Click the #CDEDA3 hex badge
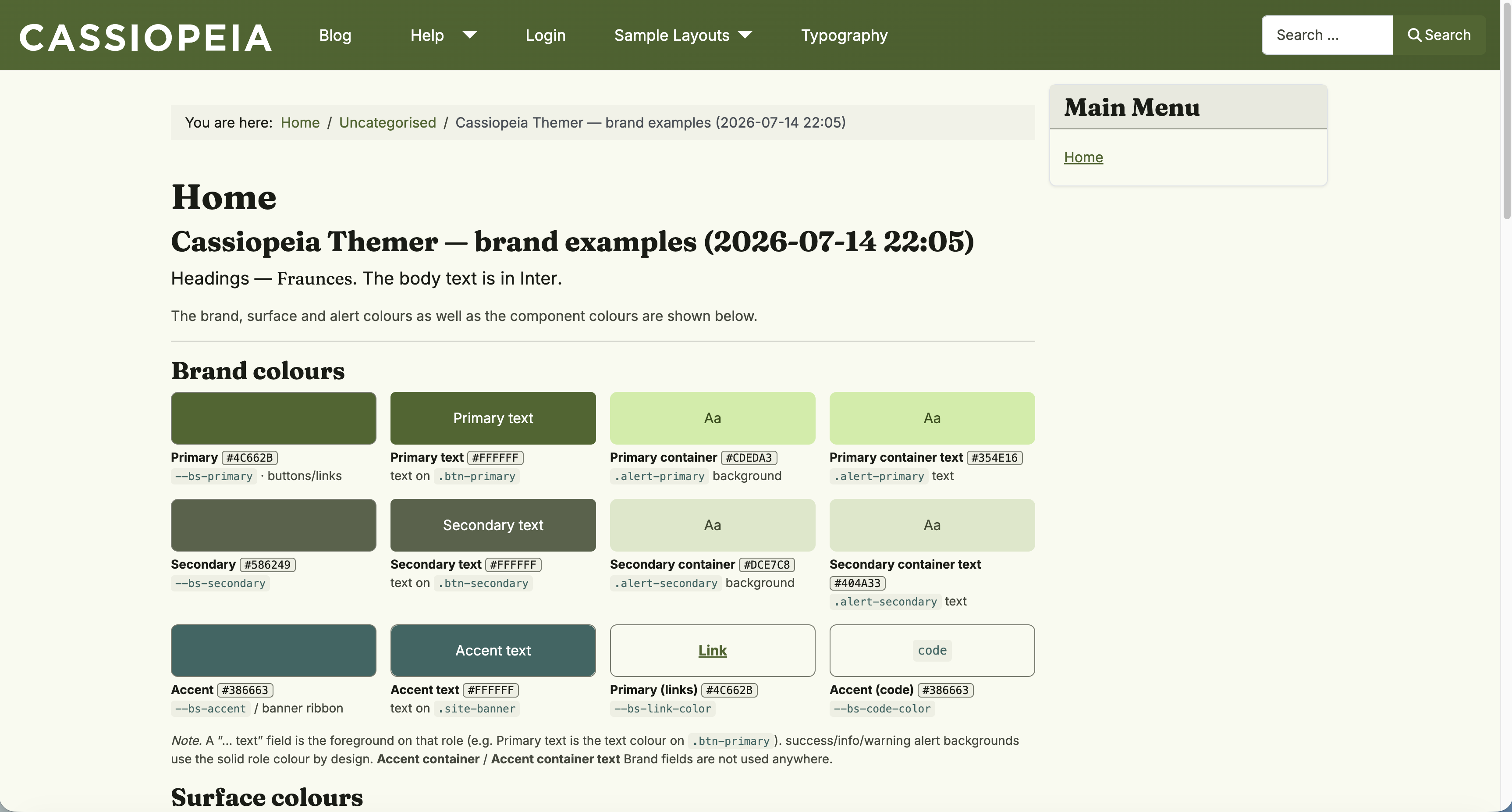The image size is (1512, 812). click(x=749, y=457)
